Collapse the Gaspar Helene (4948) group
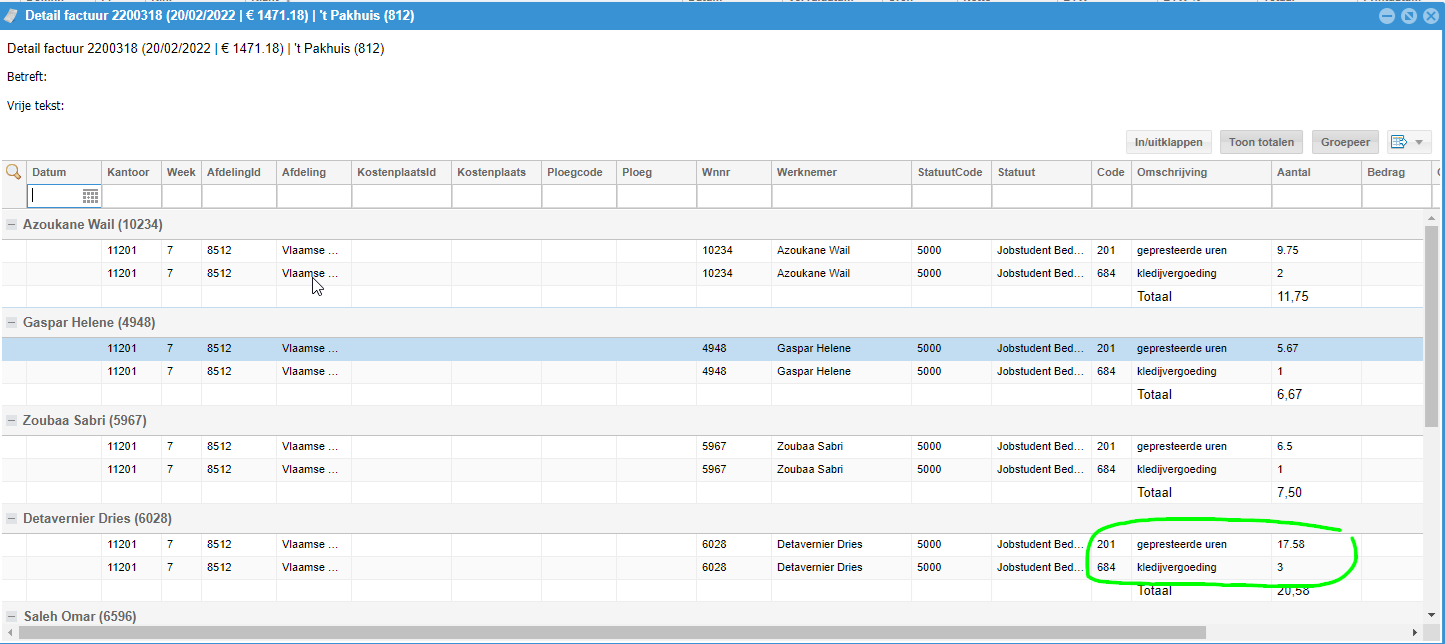This screenshot has height=644, width=1445. 11,323
